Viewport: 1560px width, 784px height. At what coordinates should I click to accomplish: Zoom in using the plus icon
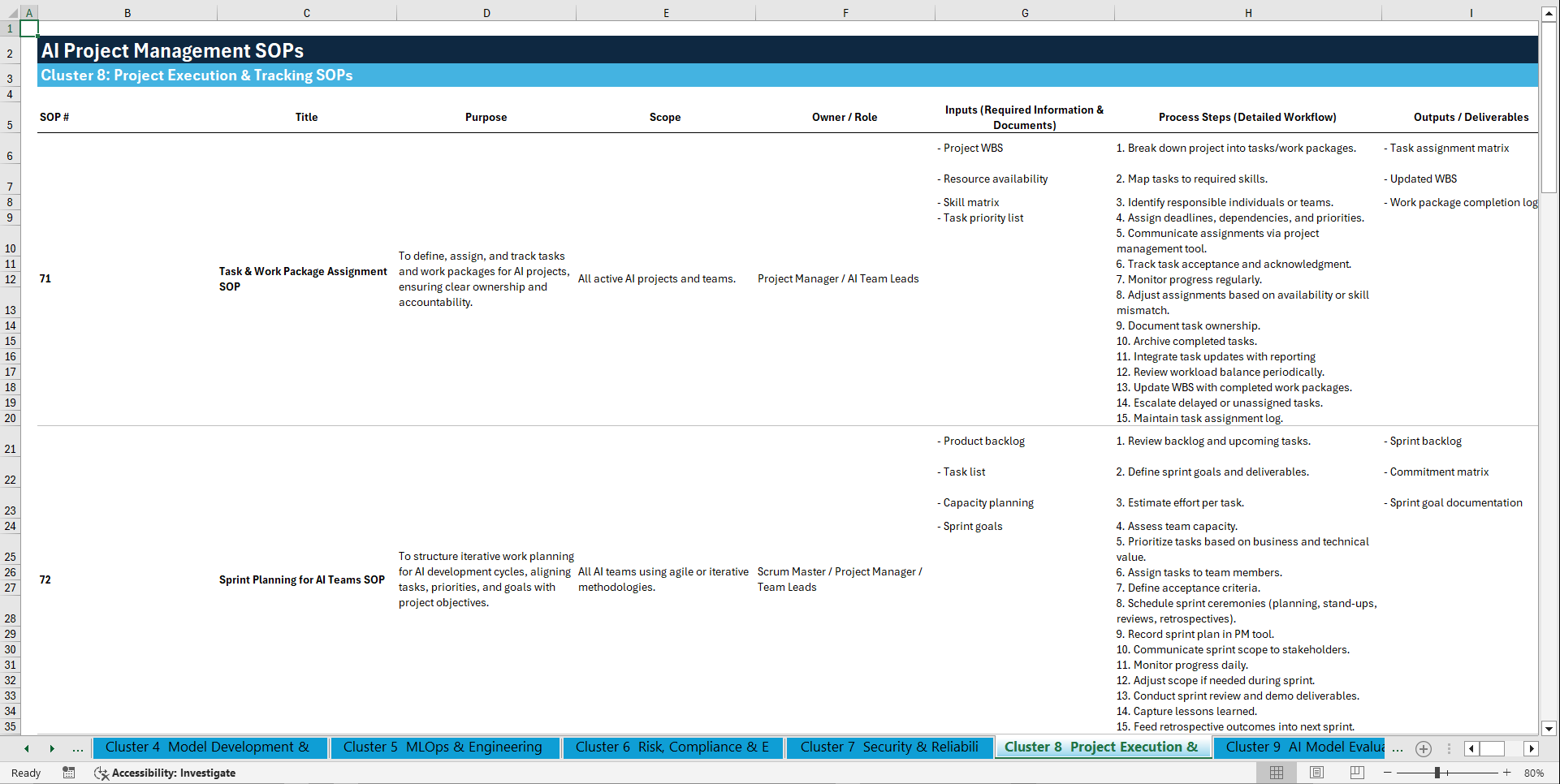1506,773
